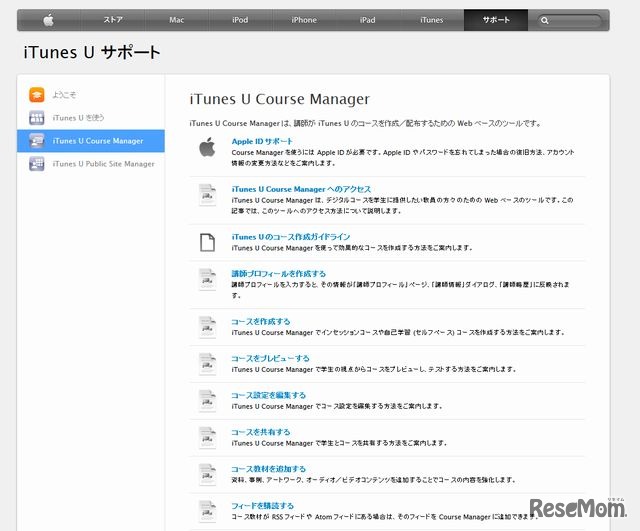Switch to the iPhone navigation tab
Image resolution: width=640 pixels, height=531 pixels.
pos(303,20)
